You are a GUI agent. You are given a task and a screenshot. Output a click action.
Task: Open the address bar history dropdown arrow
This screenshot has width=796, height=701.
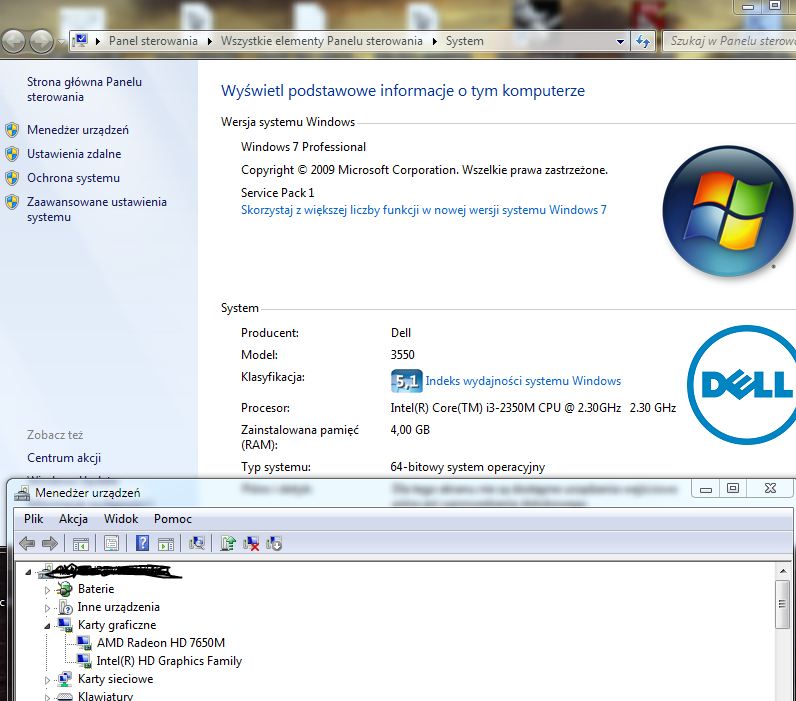pyautogui.click(x=620, y=42)
